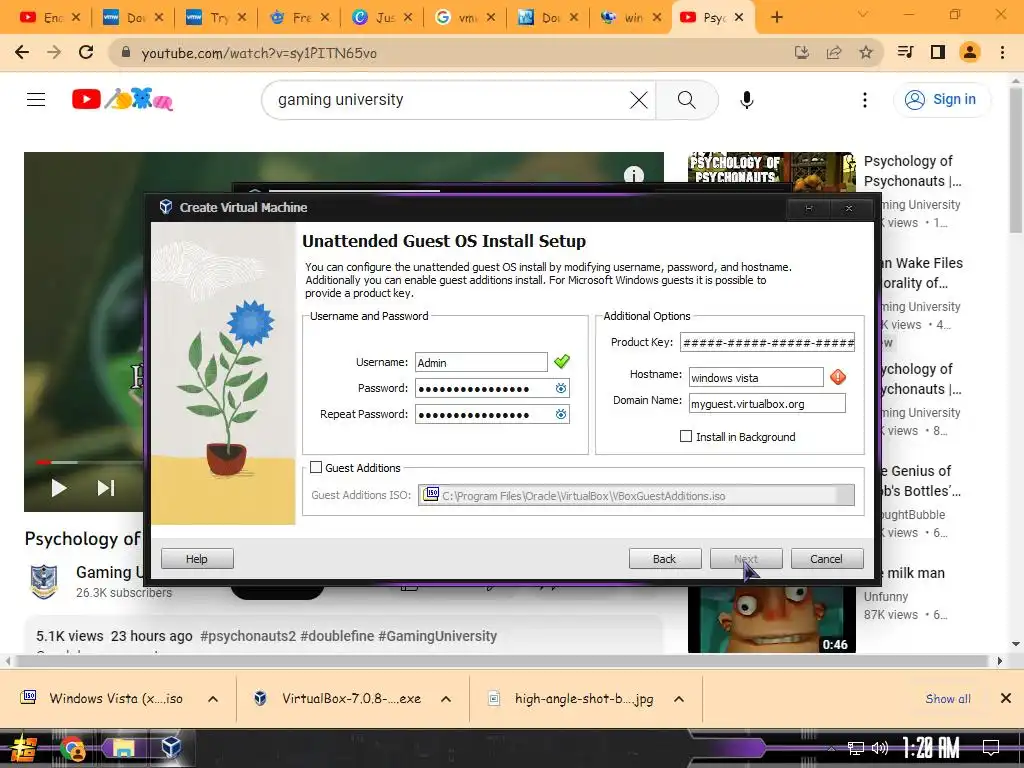The image size is (1024, 768).
Task: Edit the Hostname field
Action: (756, 377)
